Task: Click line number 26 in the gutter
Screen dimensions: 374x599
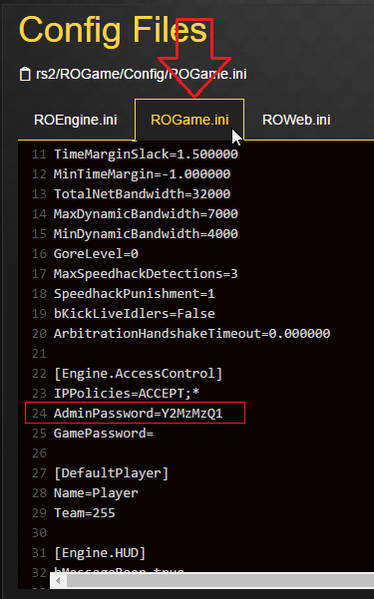Action: point(39,453)
